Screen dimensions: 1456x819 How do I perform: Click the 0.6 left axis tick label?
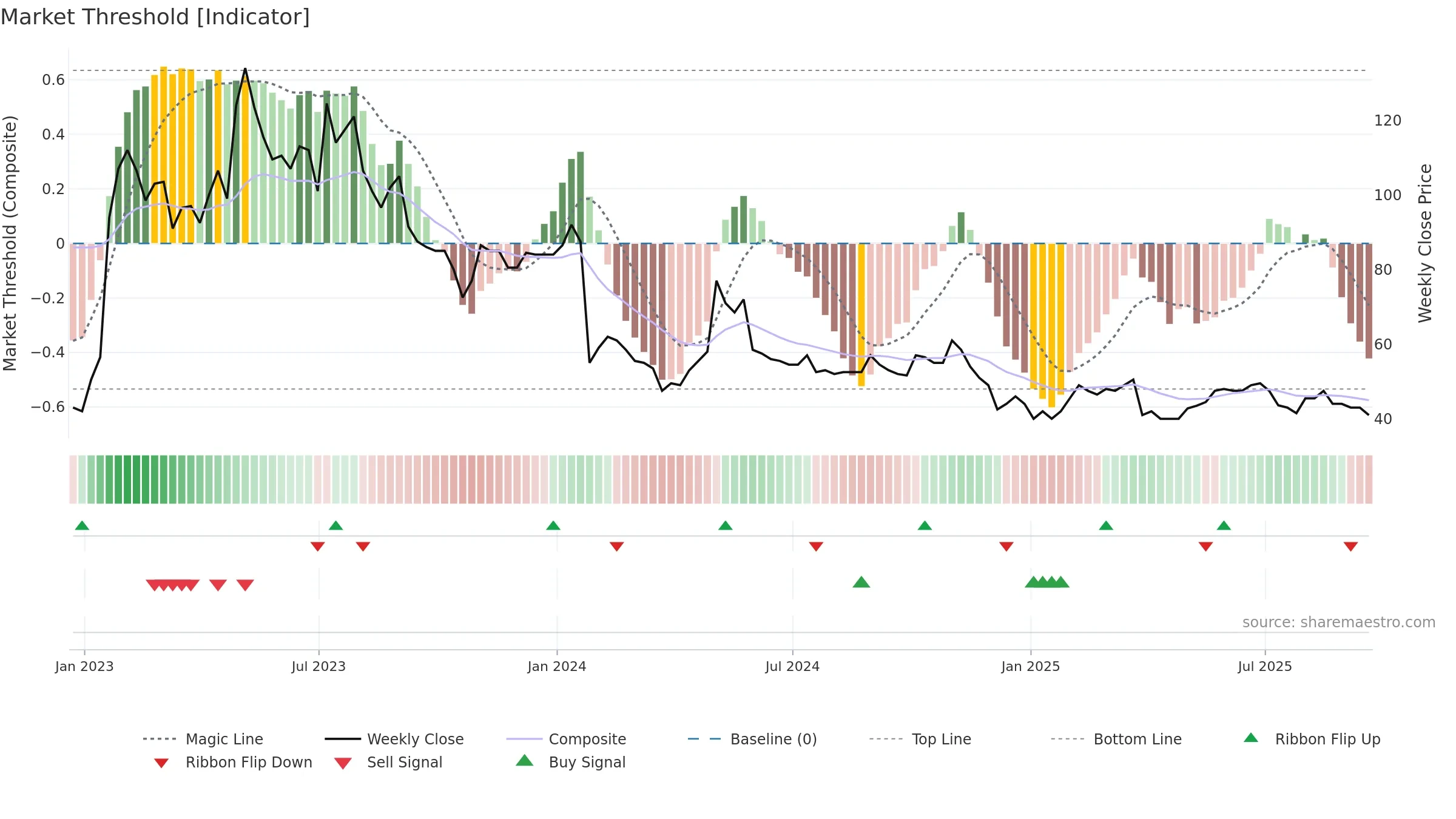tap(53, 80)
